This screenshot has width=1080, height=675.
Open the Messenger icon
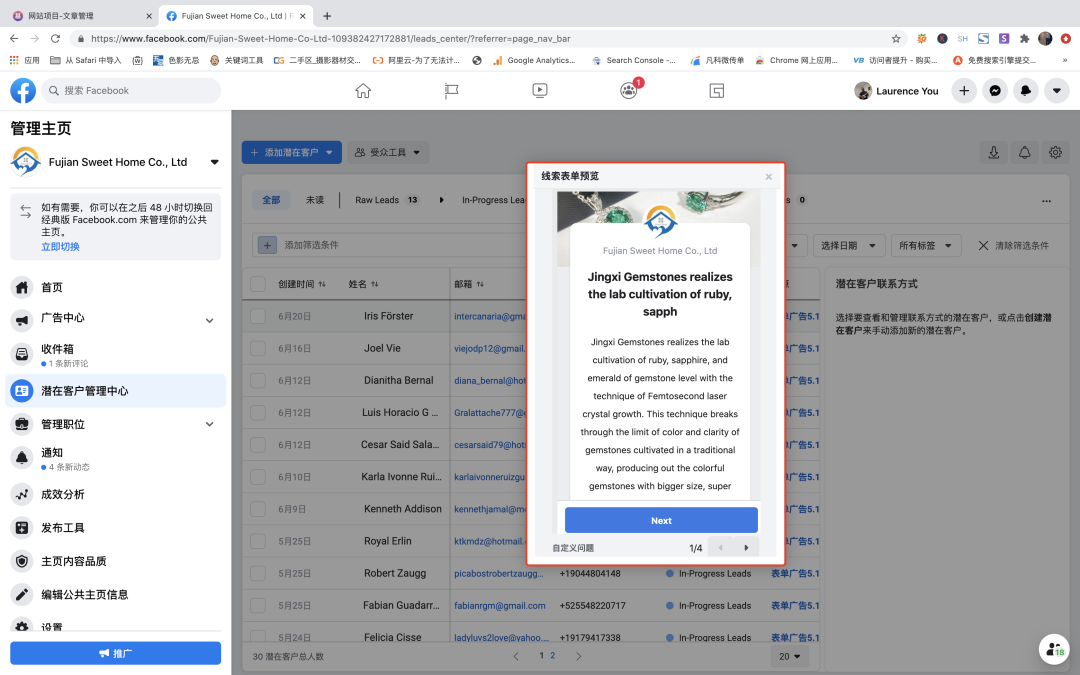point(995,90)
